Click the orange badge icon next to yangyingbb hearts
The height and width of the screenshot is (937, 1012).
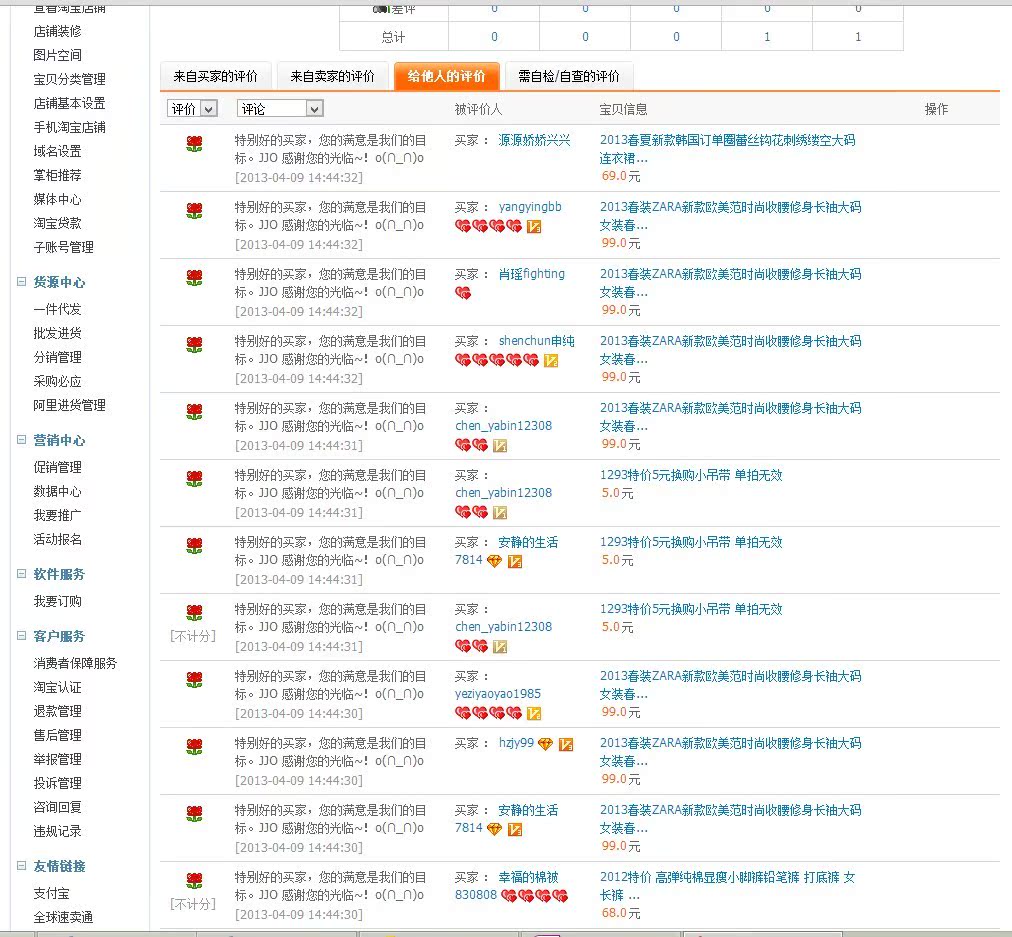(x=534, y=227)
